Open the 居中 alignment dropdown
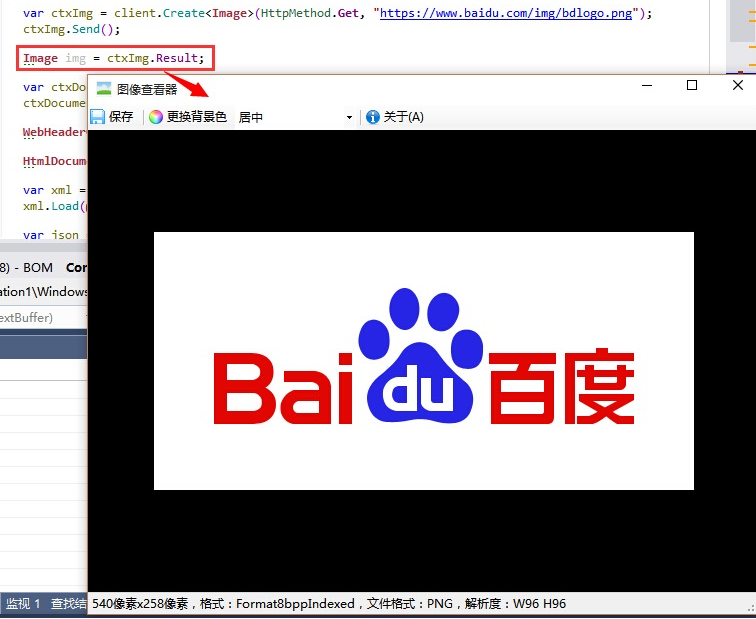 [295, 117]
